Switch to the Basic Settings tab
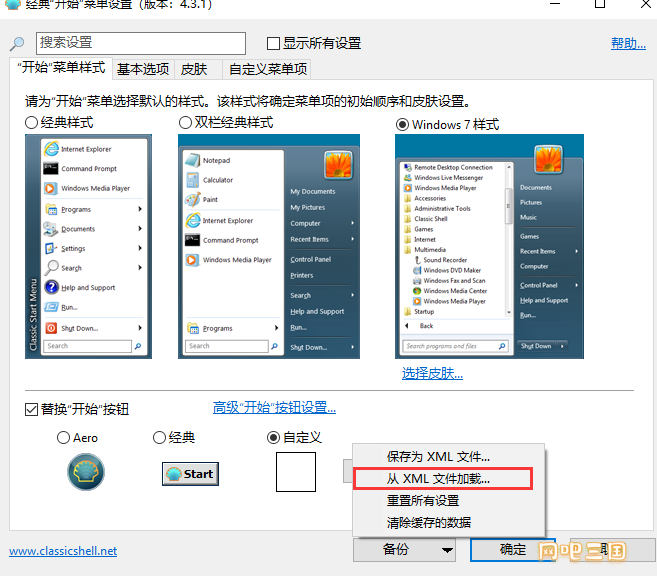The width and height of the screenshot is (657, 576). pyautogui.click(x=143, y=69)
